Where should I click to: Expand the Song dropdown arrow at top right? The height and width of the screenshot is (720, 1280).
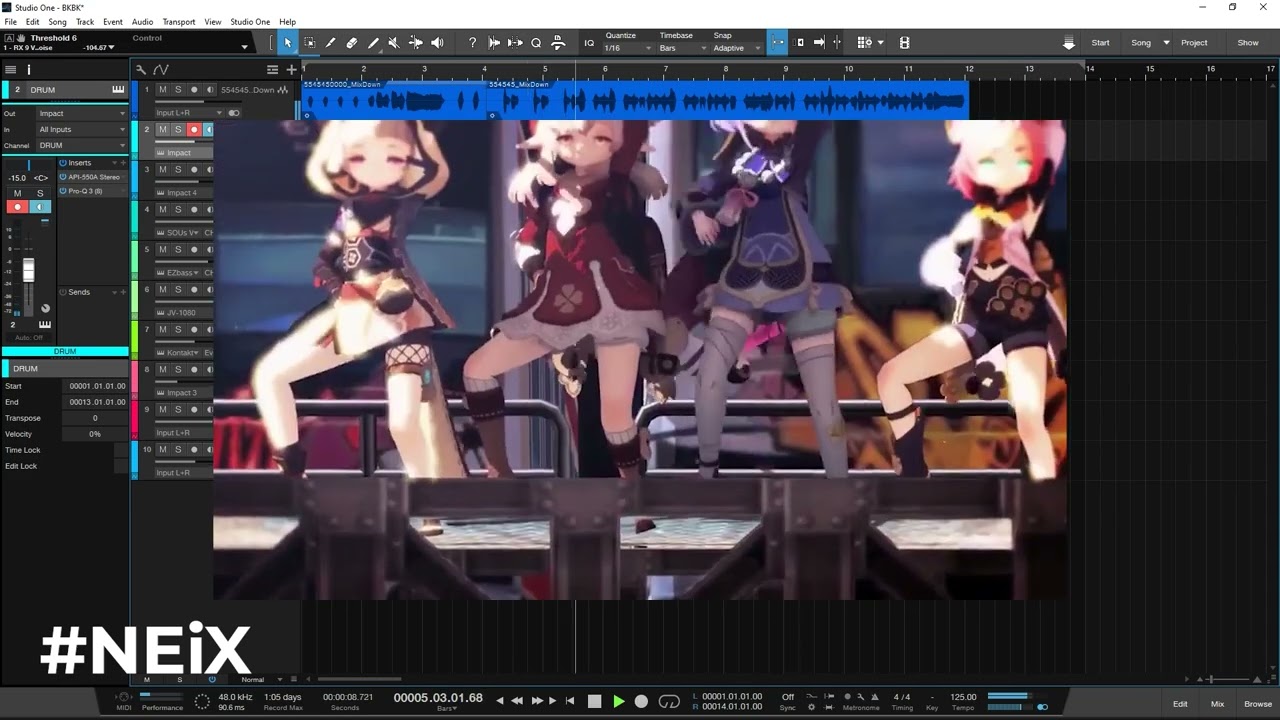1164,43
